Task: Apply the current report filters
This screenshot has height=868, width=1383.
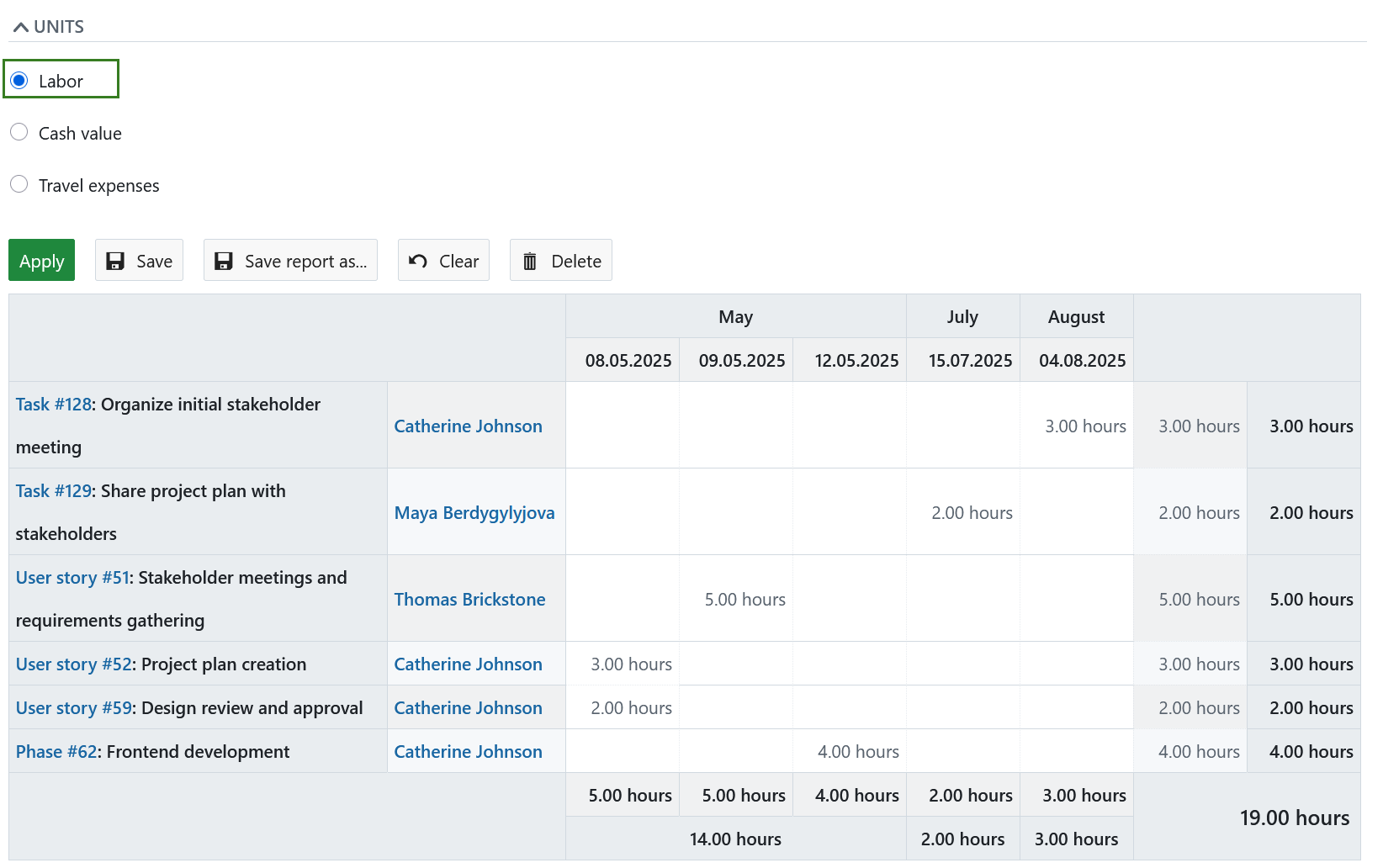Action: [x=41, y=260]
